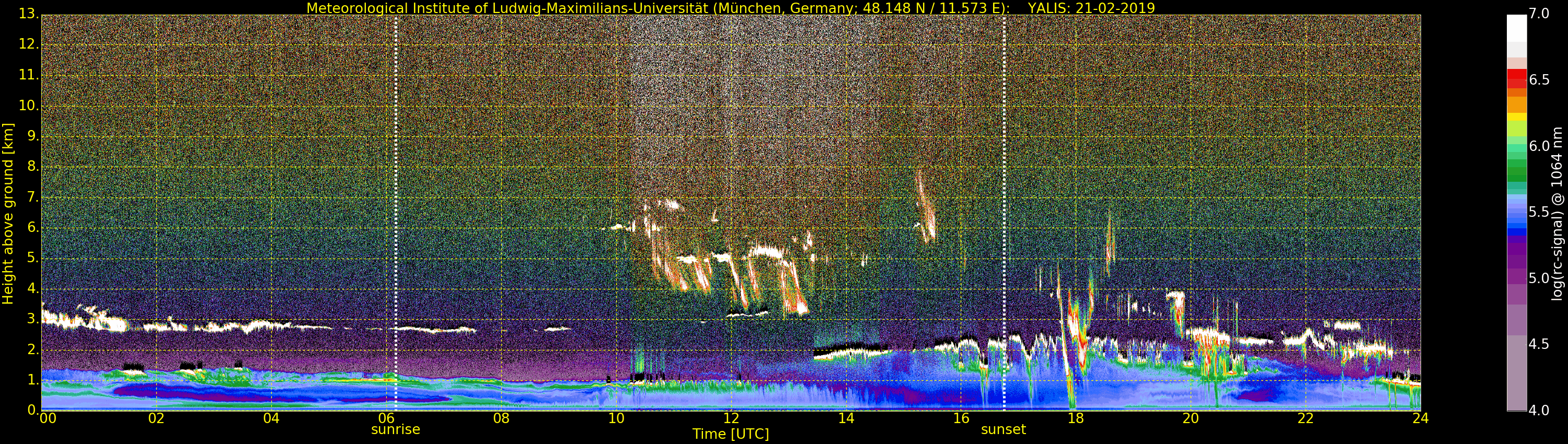
Task: Pick the white band at the colorbar top
Action: [x=1517, y=28]
